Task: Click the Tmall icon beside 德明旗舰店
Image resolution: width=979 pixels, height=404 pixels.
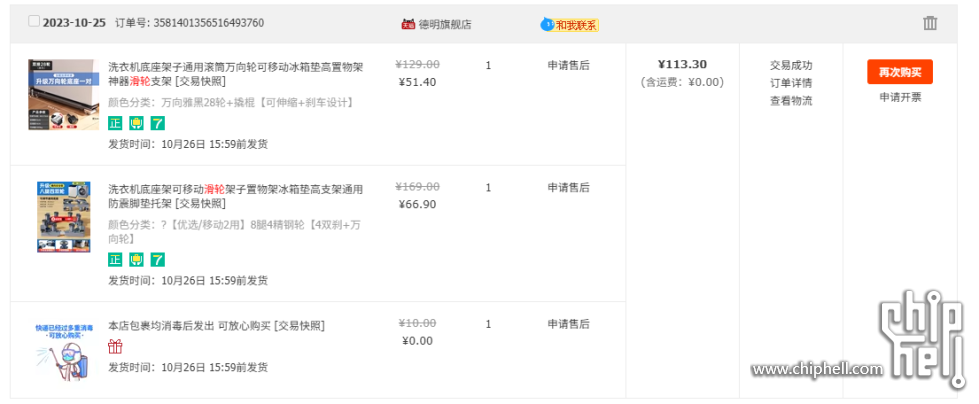Action: [408, 24]
